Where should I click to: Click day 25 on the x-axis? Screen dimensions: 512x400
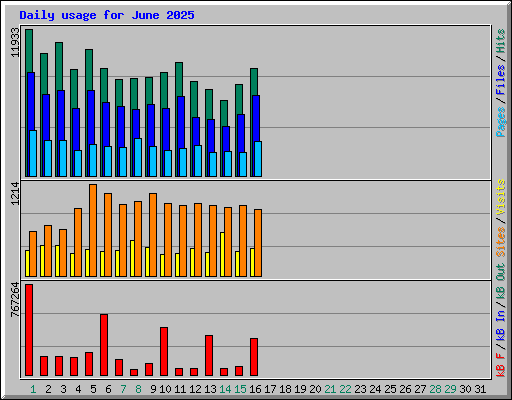pyautogui.click(x=390, y=389)
